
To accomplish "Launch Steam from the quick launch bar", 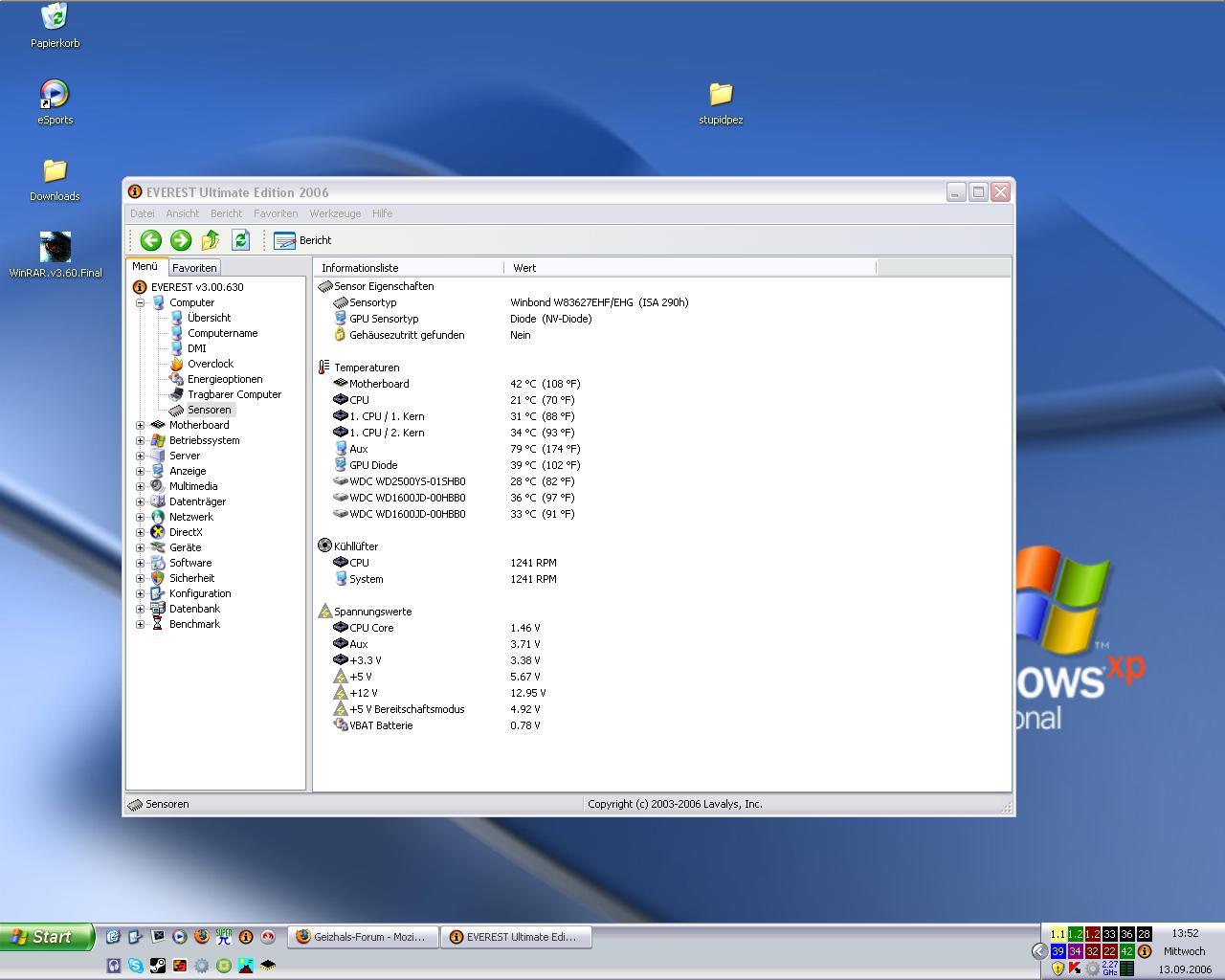I will [x=157, y=966].
